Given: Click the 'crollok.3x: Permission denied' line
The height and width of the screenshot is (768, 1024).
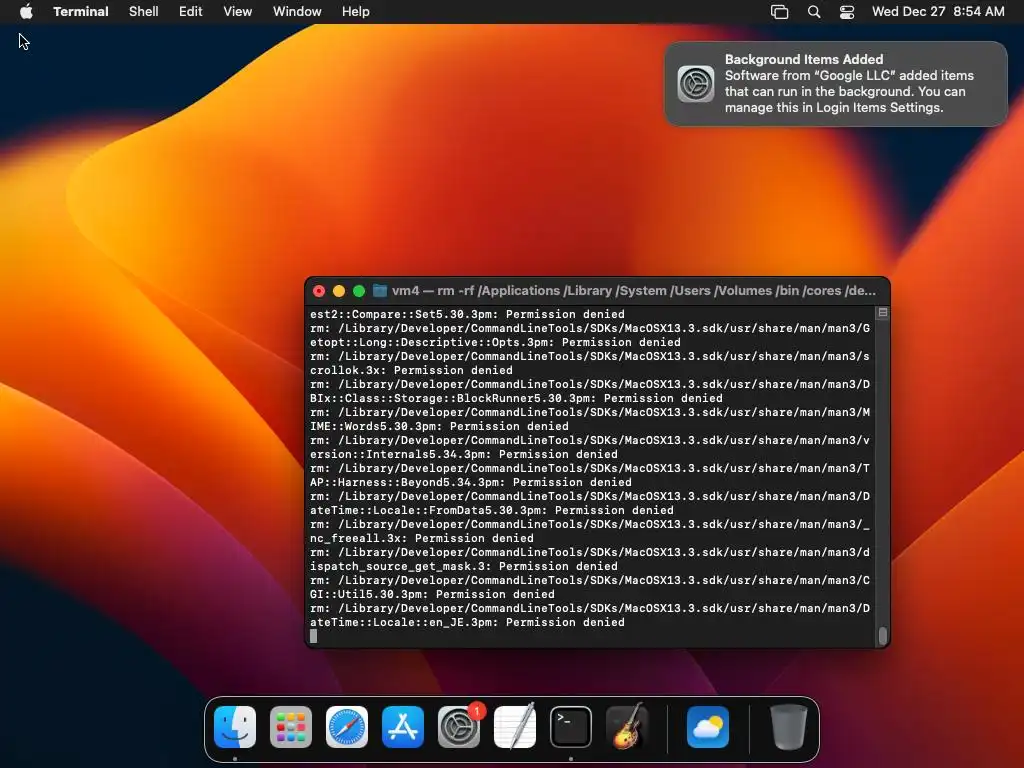Looking at the screenshot, I should click(x=411, y=370).
